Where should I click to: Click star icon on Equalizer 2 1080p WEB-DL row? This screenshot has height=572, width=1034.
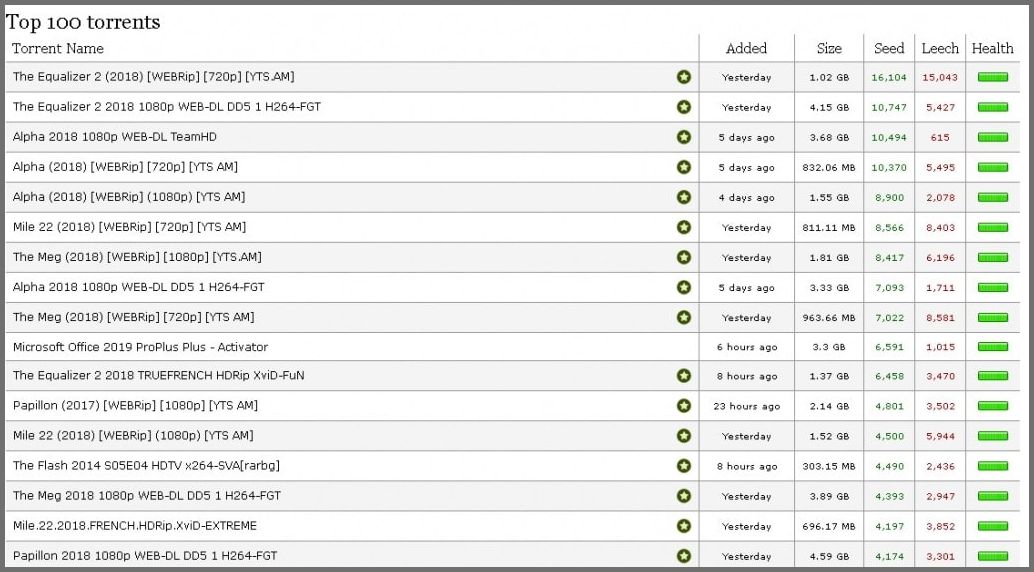pyautogui.click(x=684, y=107)
